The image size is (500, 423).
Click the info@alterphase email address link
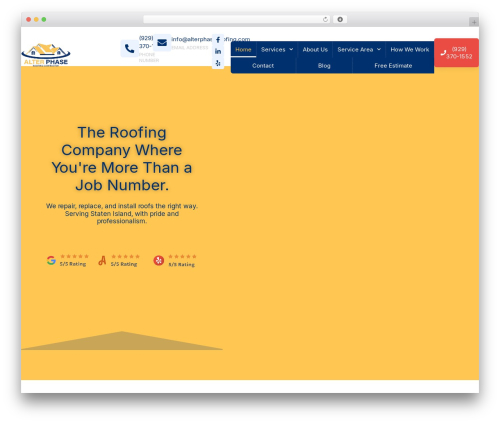coord(211,39)
